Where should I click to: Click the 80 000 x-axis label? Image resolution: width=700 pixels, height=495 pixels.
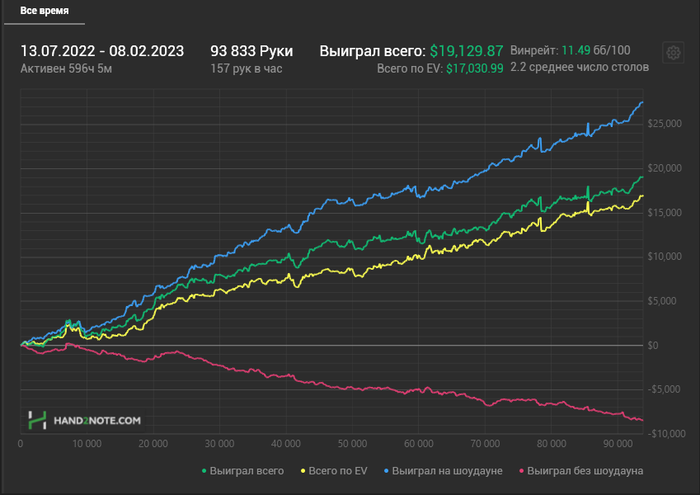[551, 444]
